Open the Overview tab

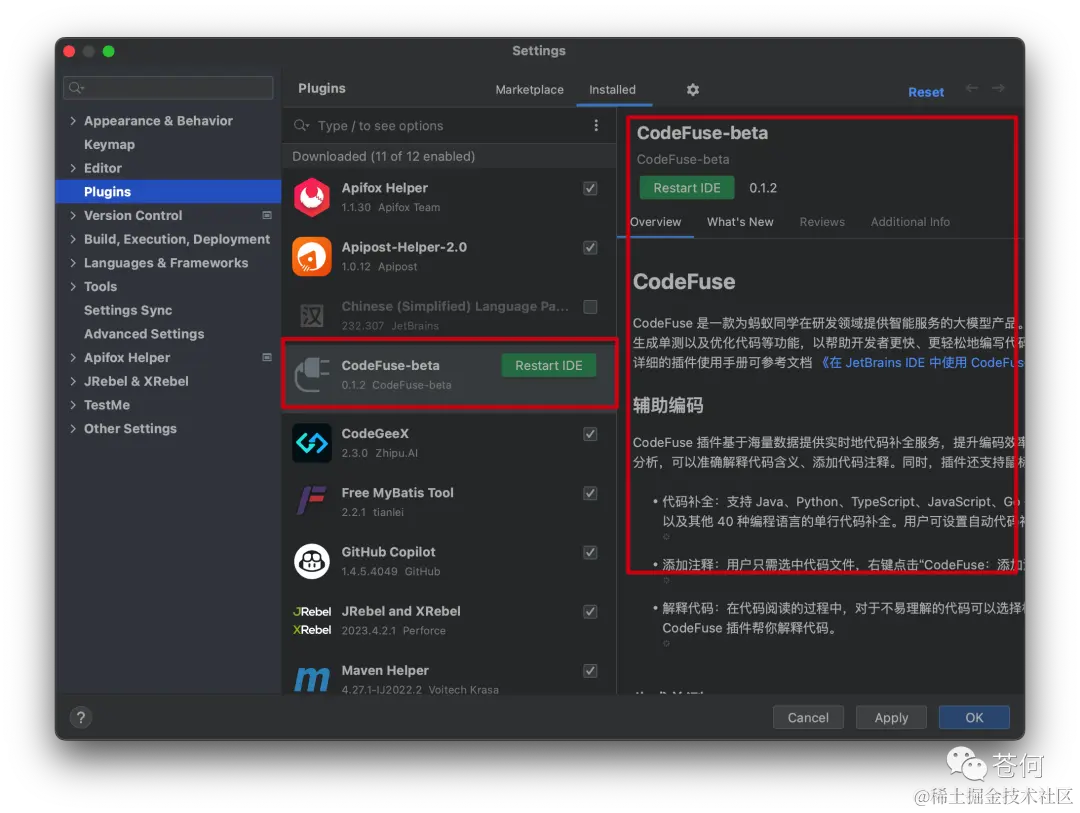pyautogui.click(x=656, y=222)
